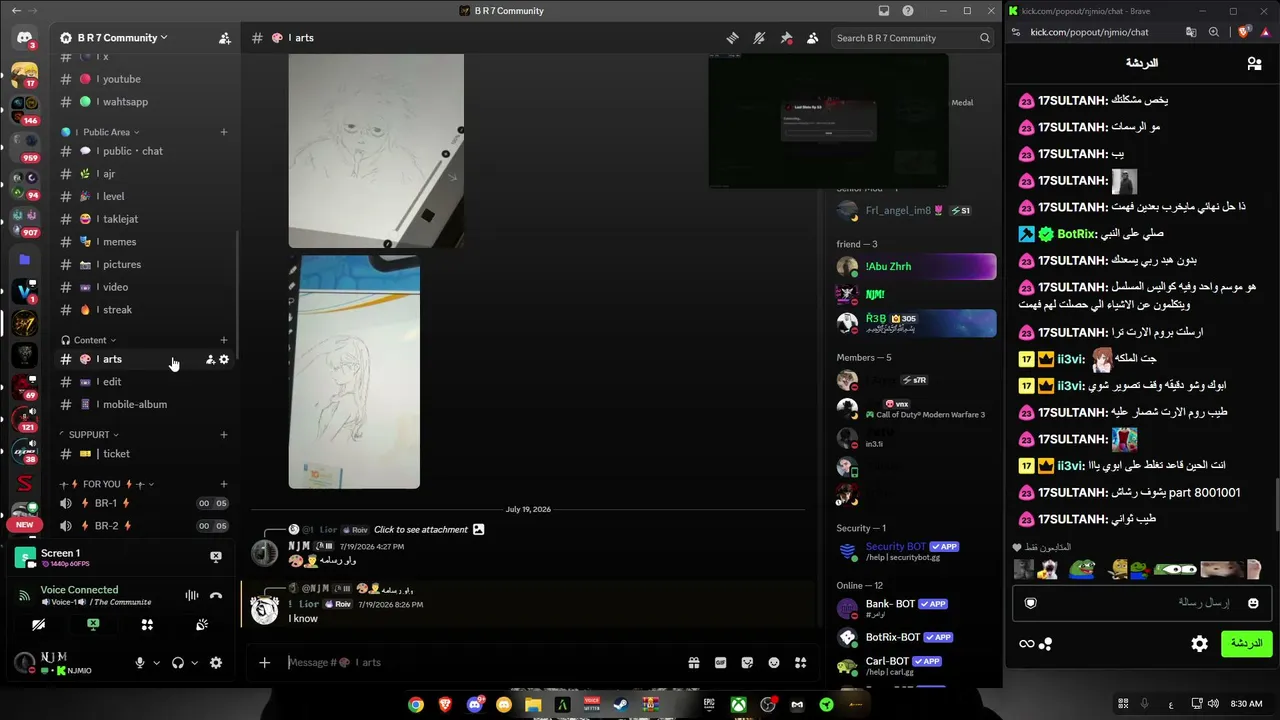Viewport: 1280px width, 720px height.
Task: Click create invite icon on arts channel
Action: coord(210,359)
